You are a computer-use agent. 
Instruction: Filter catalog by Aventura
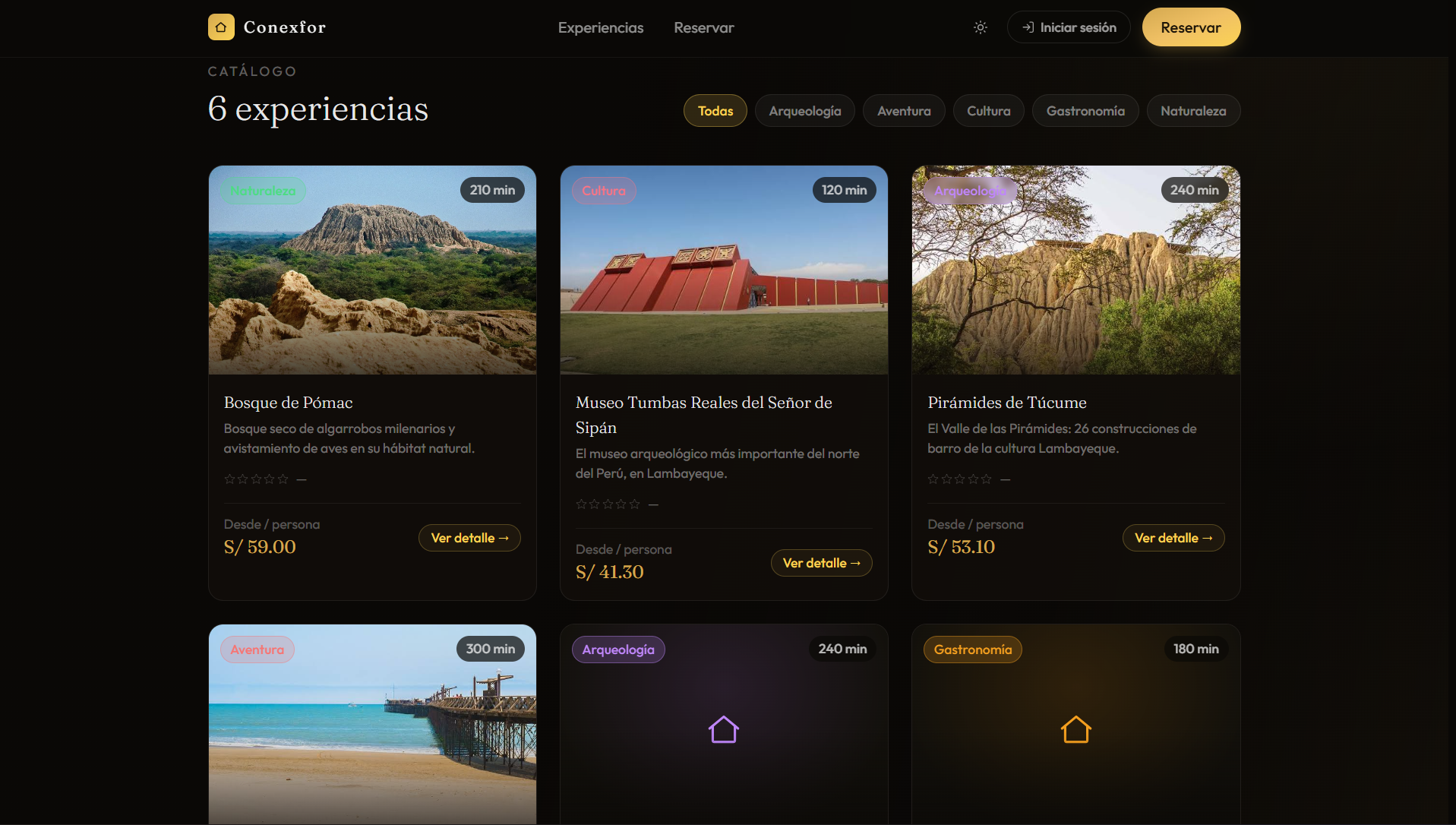click(904, 111)
